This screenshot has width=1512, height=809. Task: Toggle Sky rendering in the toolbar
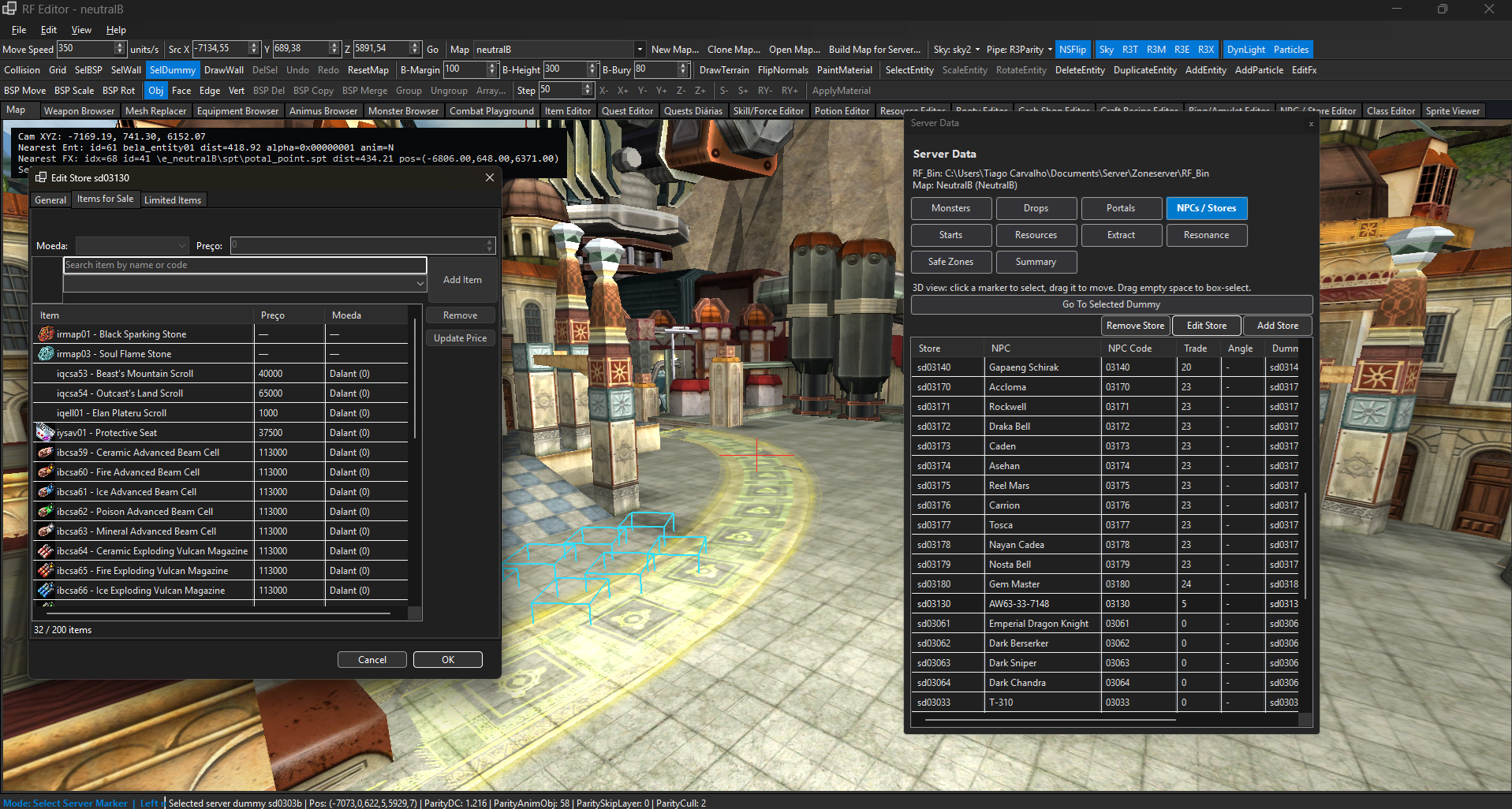[1107, 50]
